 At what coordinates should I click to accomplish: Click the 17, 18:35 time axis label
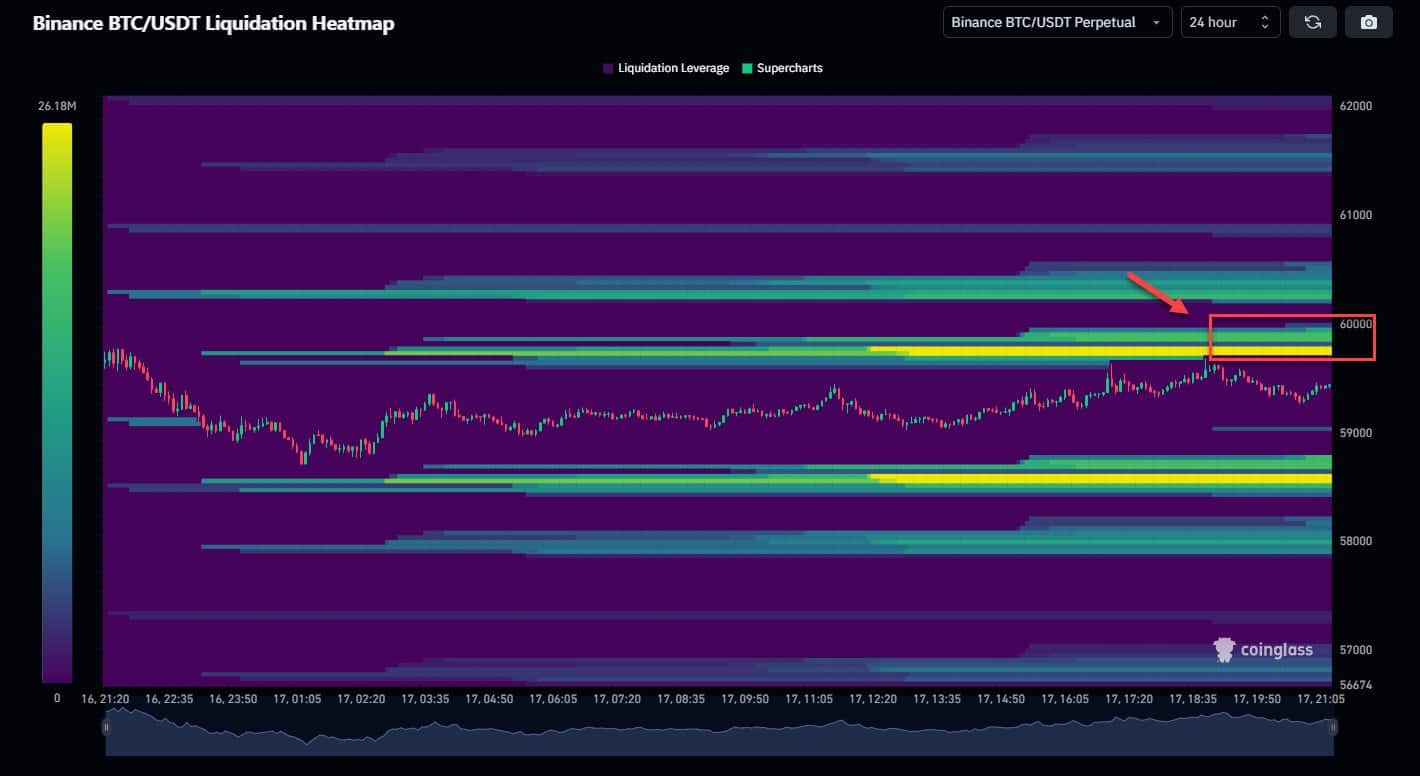point(1193,699)
